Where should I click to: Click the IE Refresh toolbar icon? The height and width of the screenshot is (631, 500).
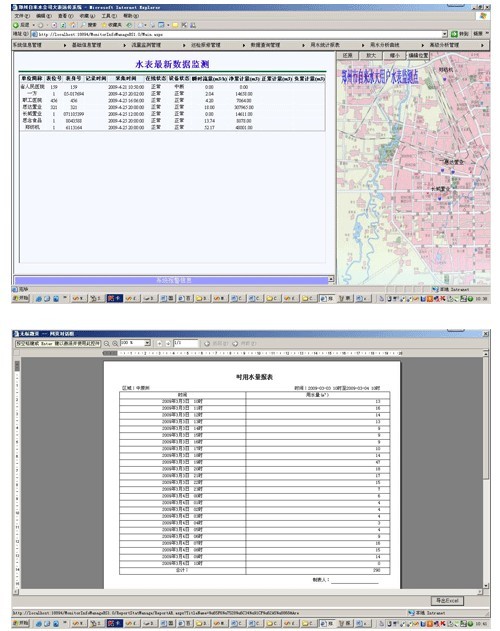click(63, 25)
